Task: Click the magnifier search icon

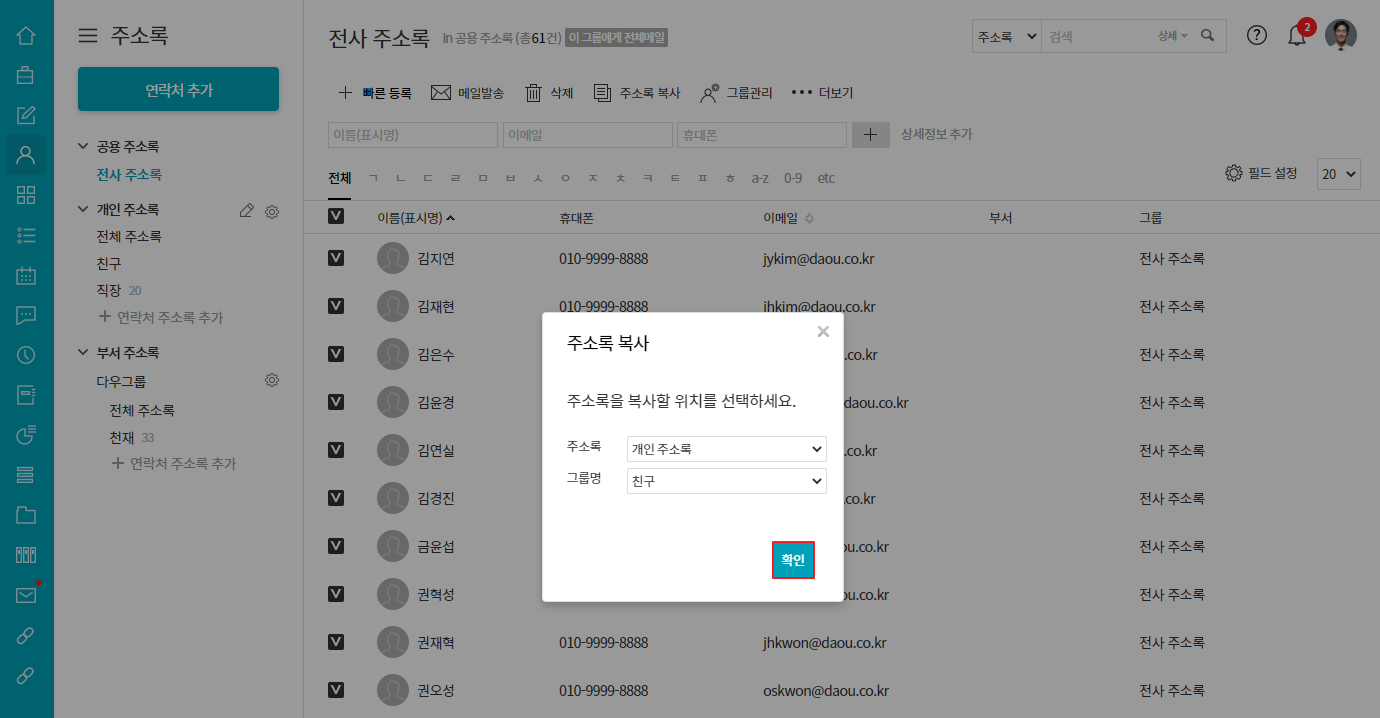Action: point(1208,36)
